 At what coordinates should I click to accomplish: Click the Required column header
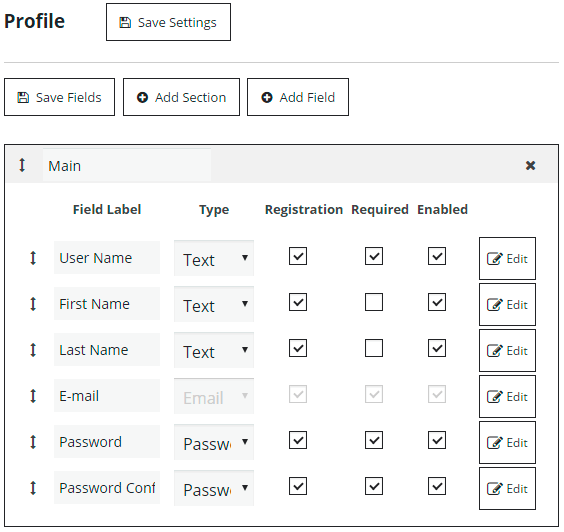click(380, 210)
